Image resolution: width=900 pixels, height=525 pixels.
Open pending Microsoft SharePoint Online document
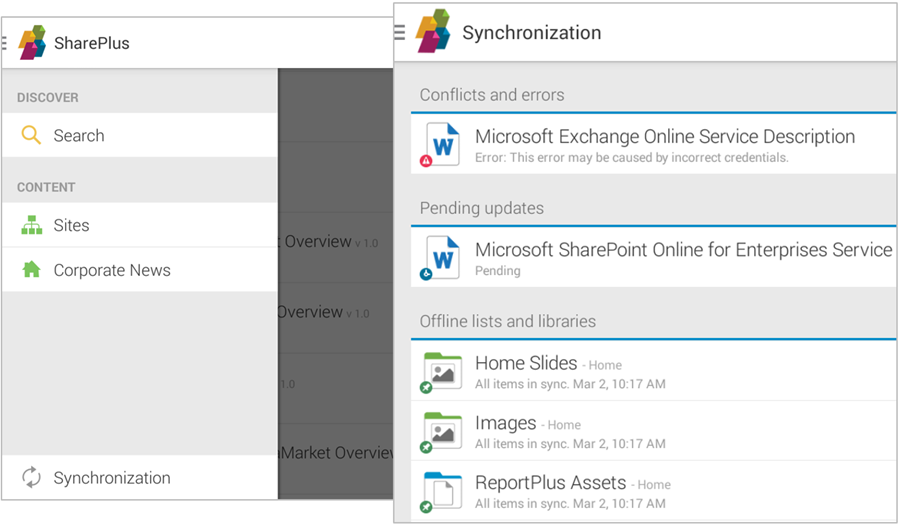683,251
